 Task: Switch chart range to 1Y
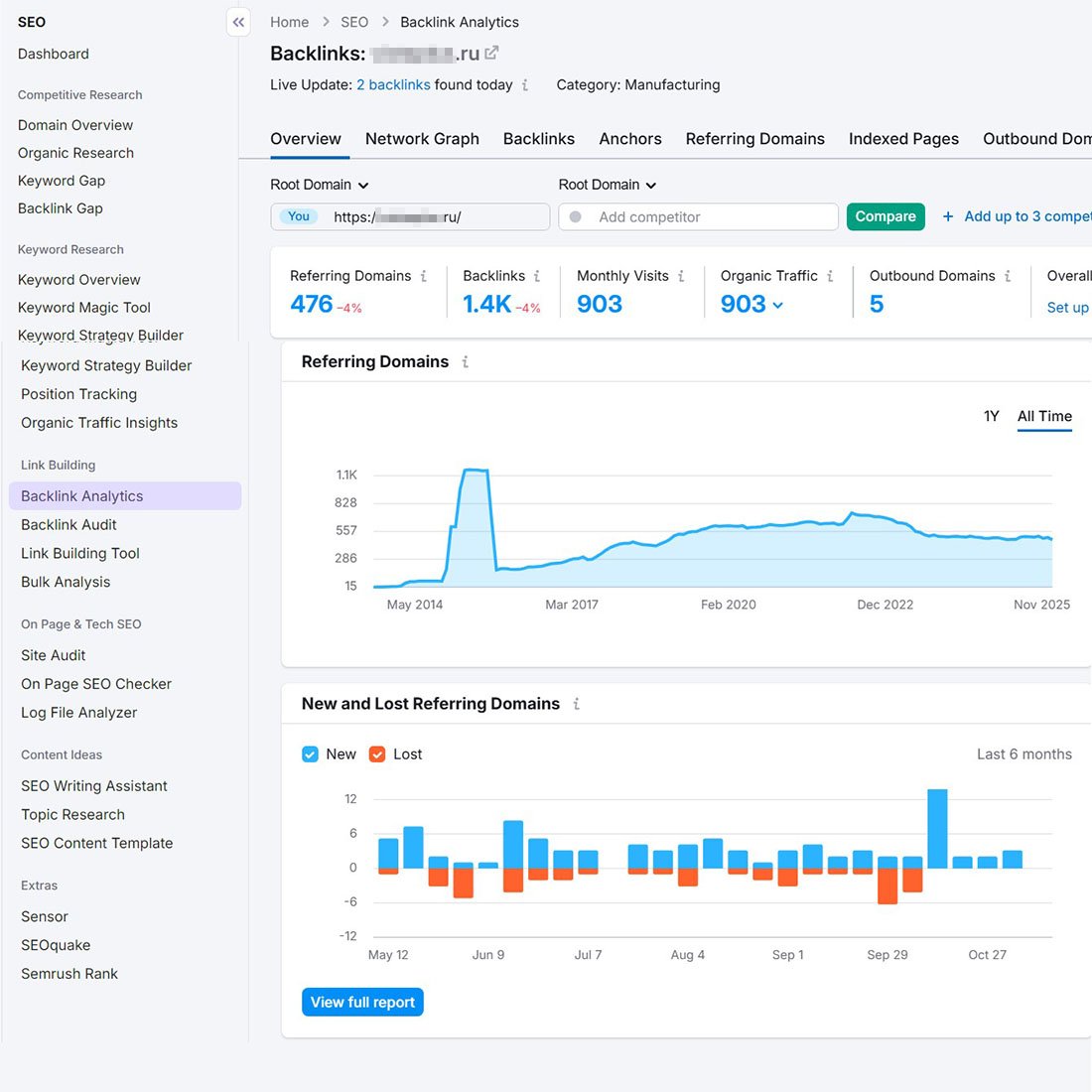click(991, 416)
